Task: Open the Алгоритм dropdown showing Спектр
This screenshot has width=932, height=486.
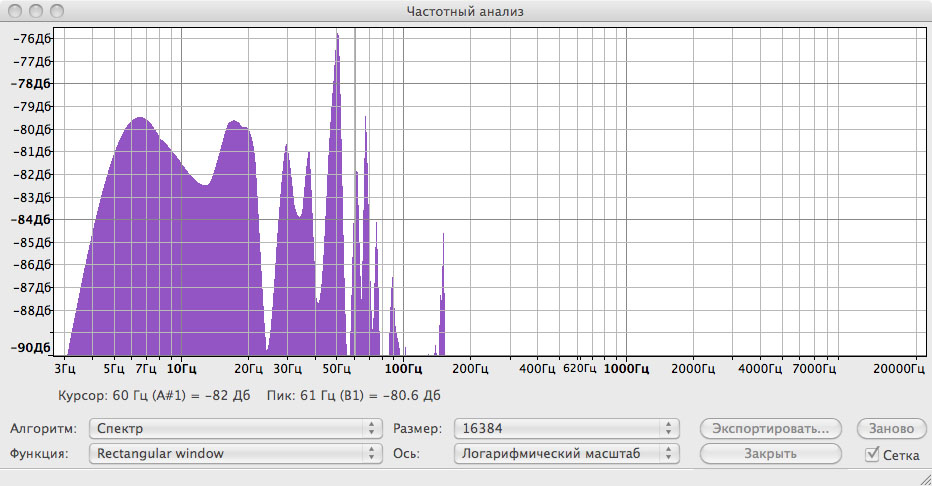Action: pyautogui.click(x=234, y=428)
